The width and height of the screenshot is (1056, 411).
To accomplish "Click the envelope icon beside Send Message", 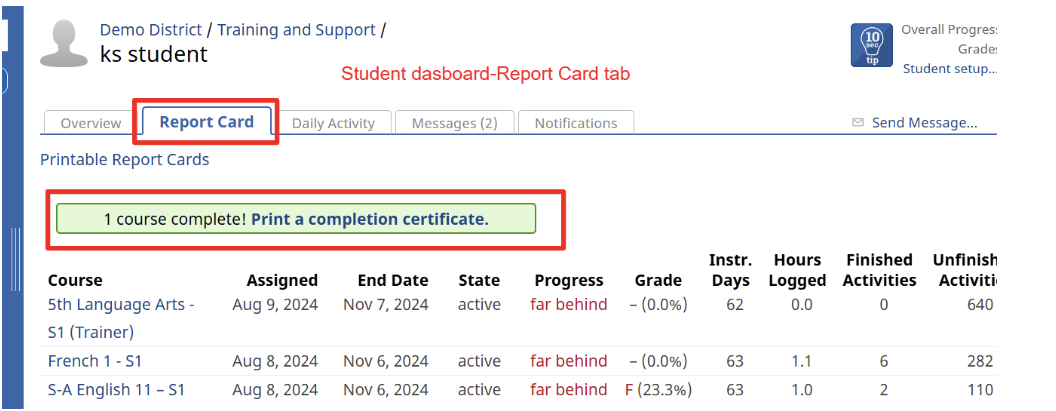I will point(858,123).
